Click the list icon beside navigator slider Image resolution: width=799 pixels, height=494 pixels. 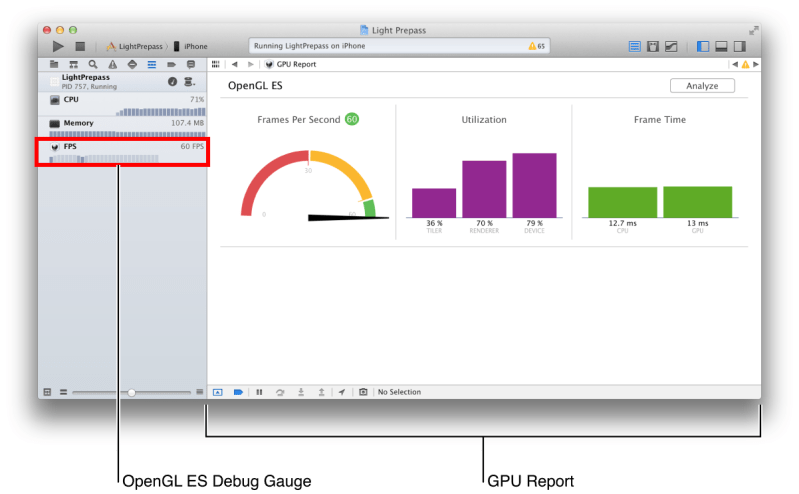point(63,392)
